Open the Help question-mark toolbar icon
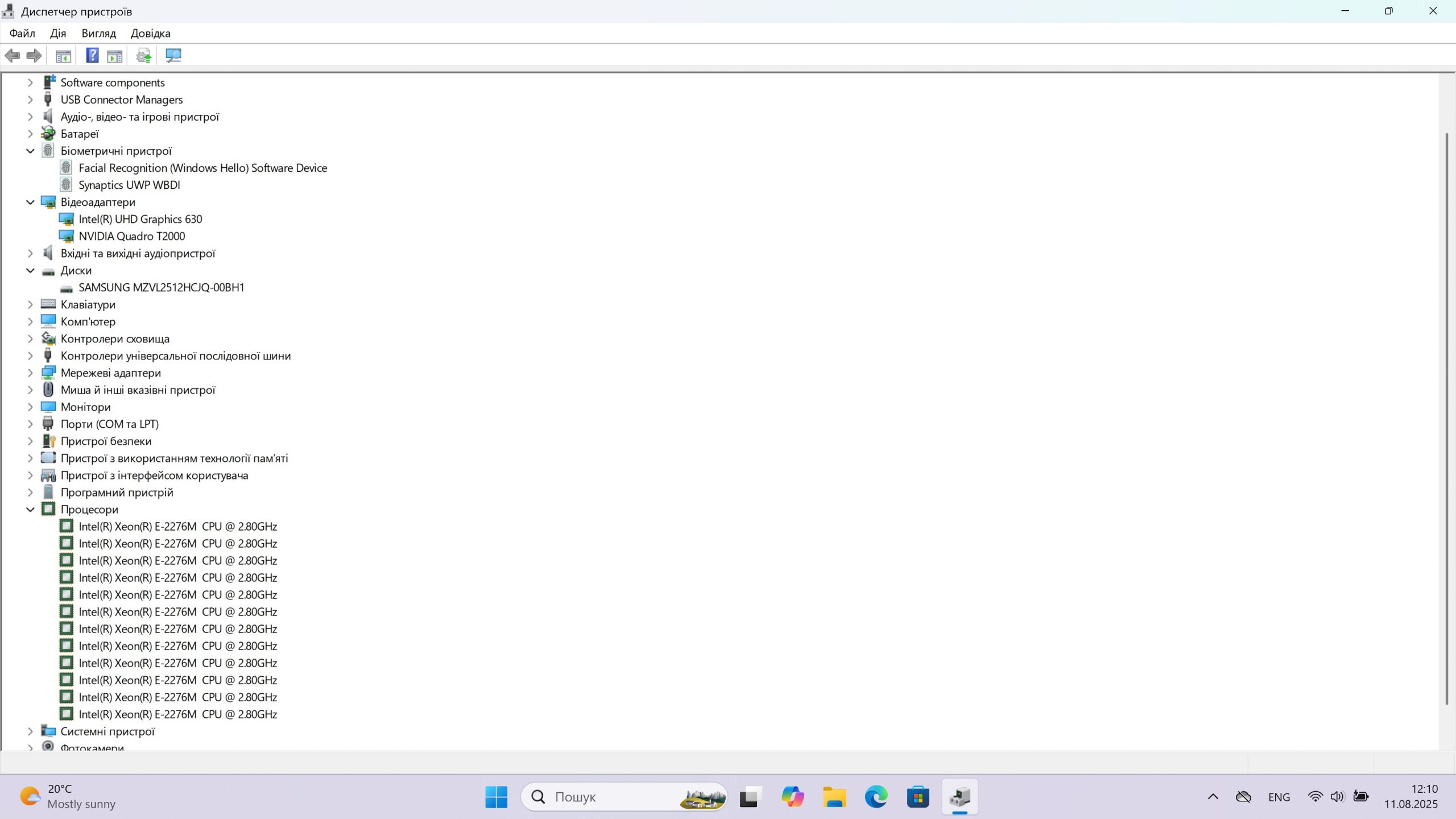 pos(92,56)
